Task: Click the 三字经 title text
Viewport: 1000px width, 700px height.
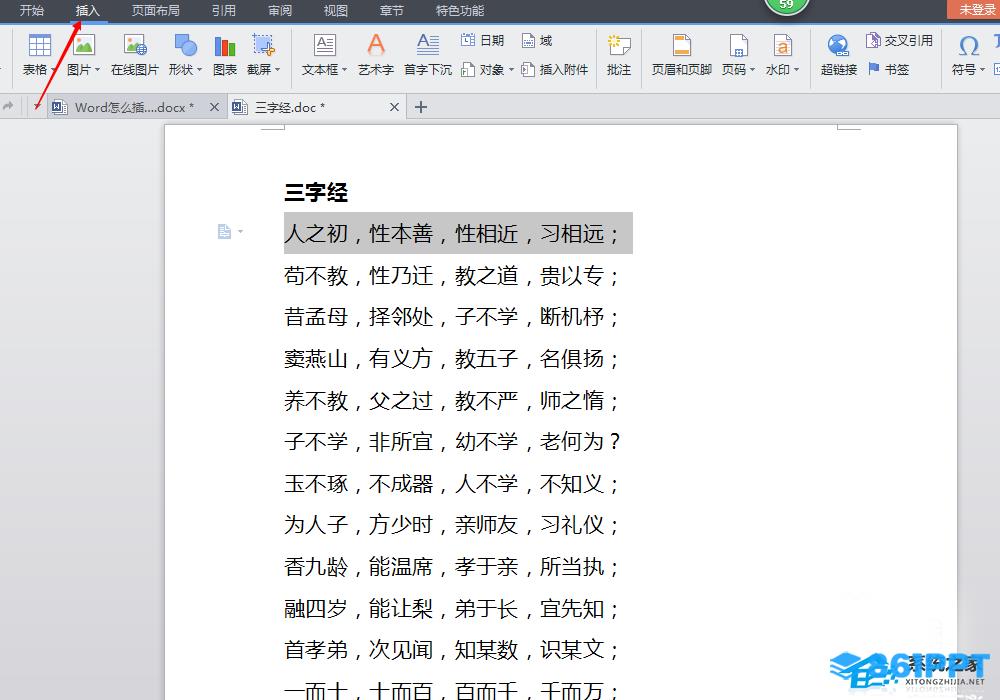Action: (316, 192)
